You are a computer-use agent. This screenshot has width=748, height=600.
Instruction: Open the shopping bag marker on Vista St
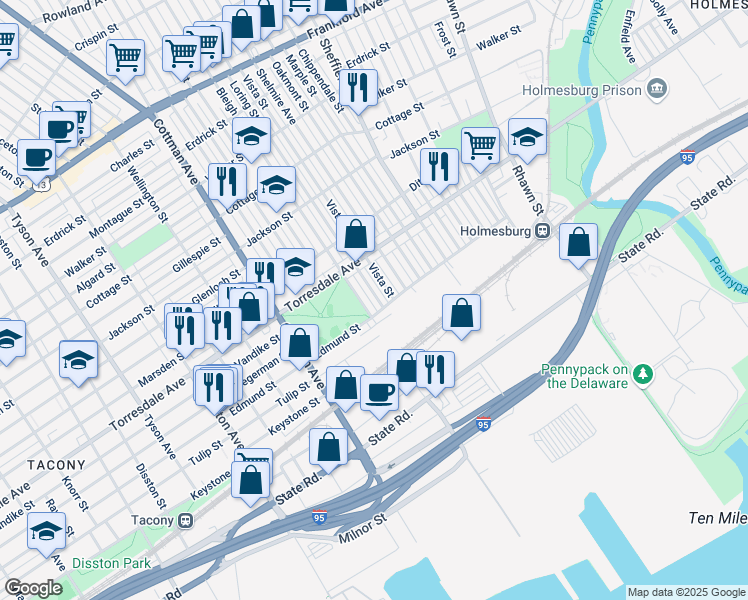point(355,235)
